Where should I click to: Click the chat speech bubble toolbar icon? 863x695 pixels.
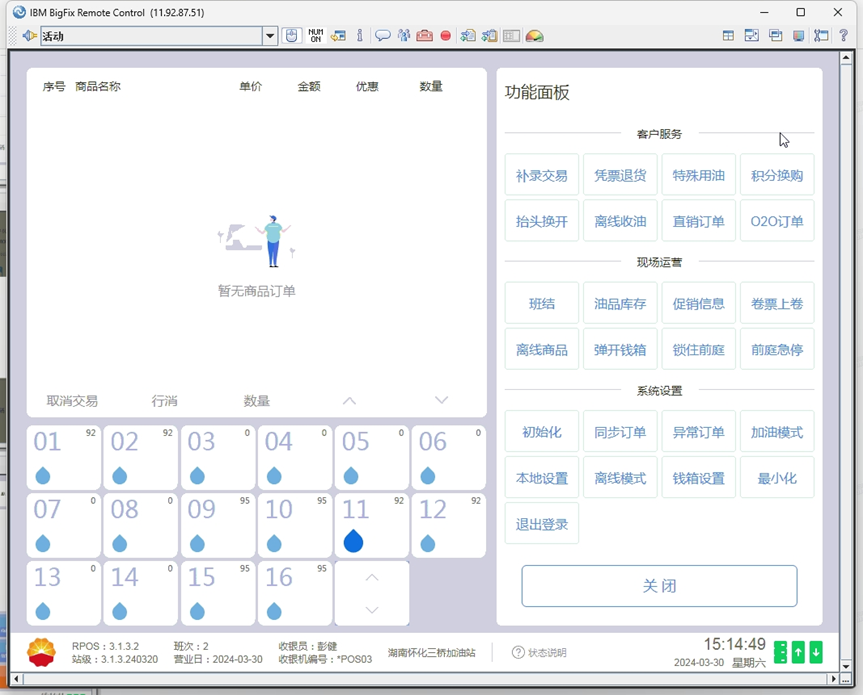point(382,36)
